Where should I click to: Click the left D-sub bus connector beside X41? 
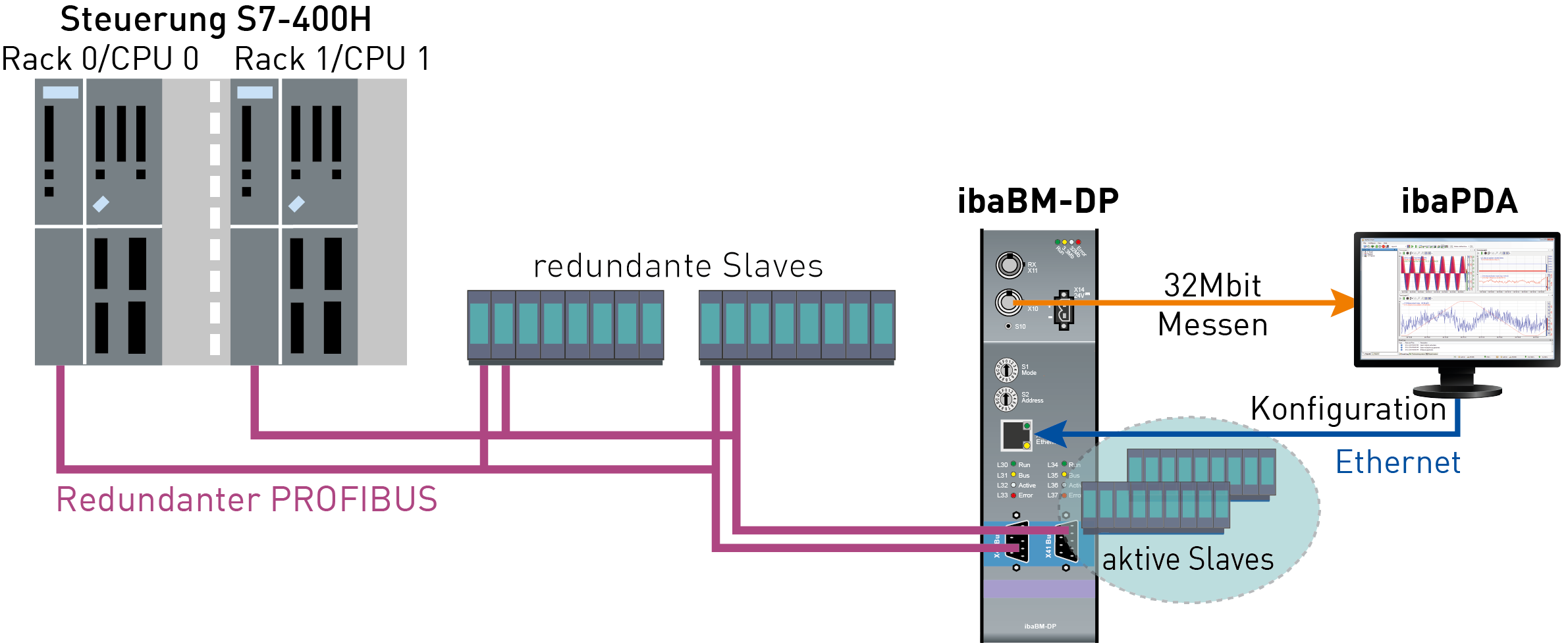pyautogui.click(x=1017, y=543)
